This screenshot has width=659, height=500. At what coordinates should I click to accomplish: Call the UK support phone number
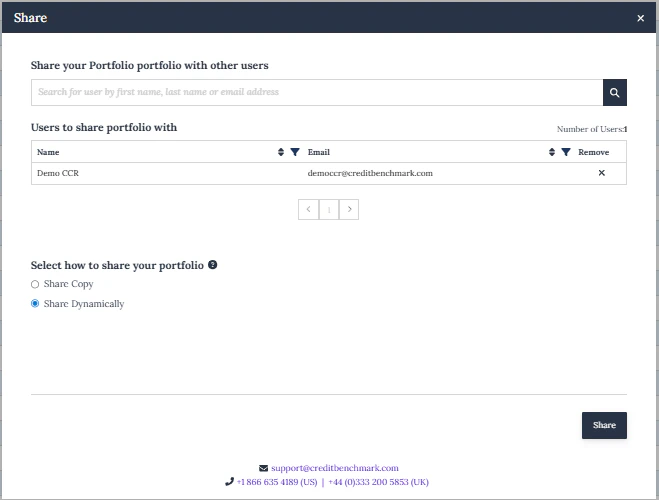378,482
